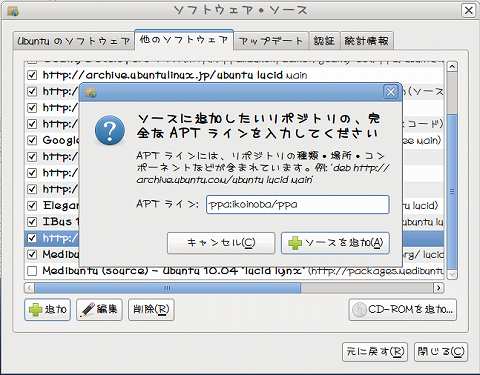Enable the Medibuntu (source) checkbox
The height and width of the screenshot is (375, 480).
click(32, 271)
